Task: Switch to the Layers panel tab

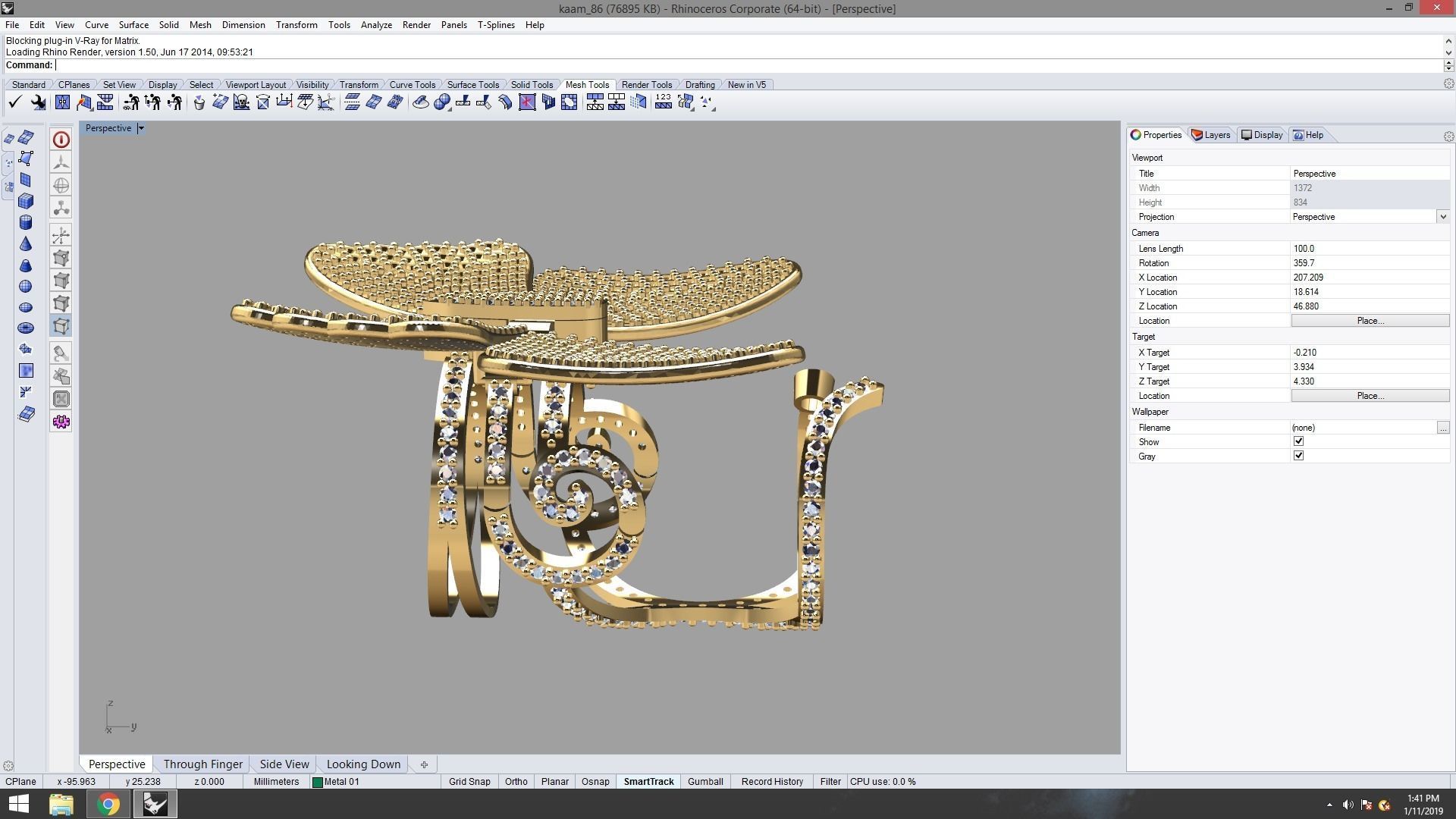Action: click(x=1211, y=135)
